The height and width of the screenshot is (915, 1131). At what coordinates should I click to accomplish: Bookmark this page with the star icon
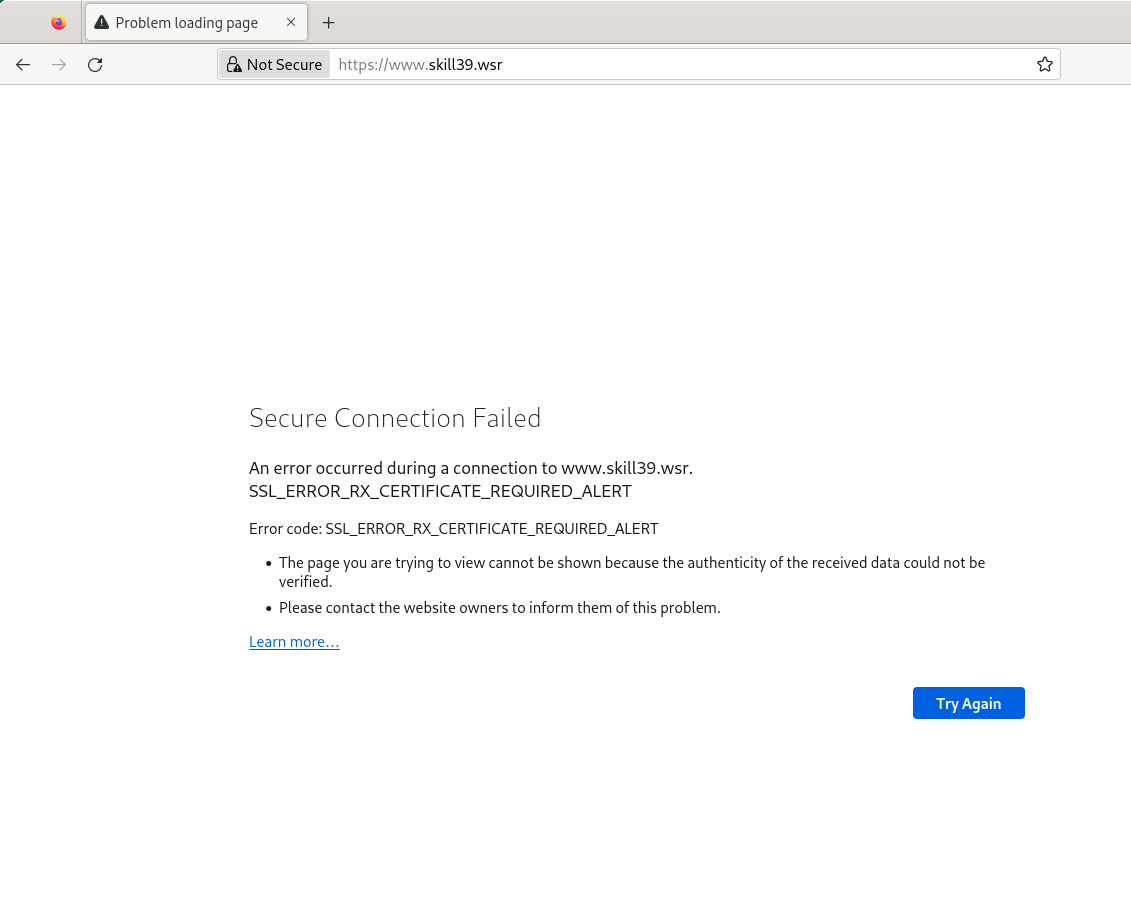coord(1044,65)
